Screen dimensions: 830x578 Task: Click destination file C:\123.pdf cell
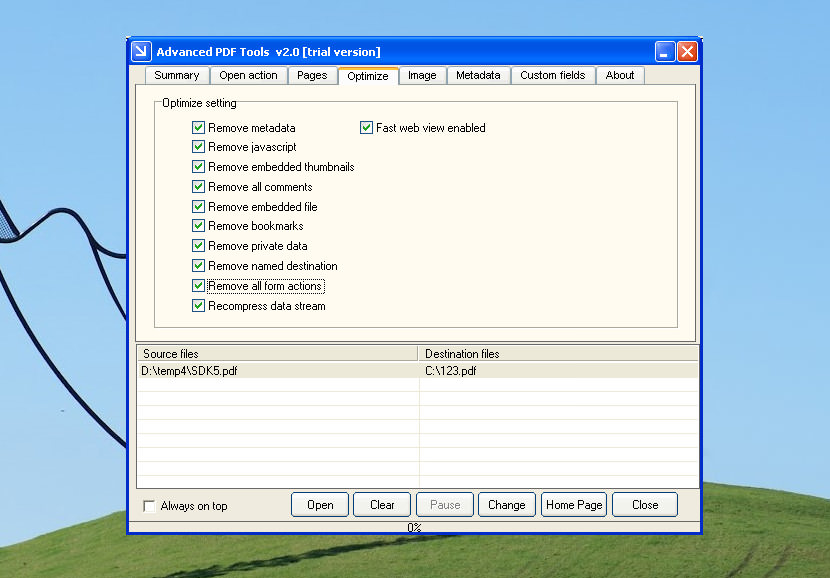(558, 371)
